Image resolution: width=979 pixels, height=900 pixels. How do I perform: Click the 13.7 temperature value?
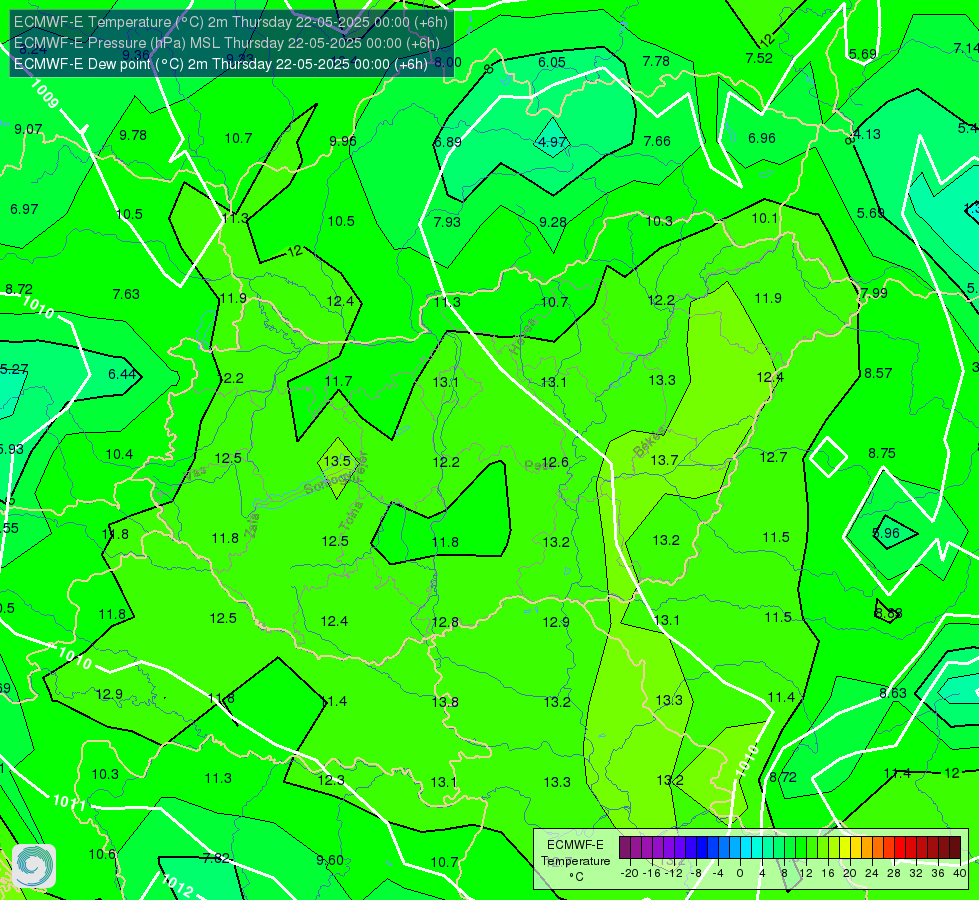[664, 460]
